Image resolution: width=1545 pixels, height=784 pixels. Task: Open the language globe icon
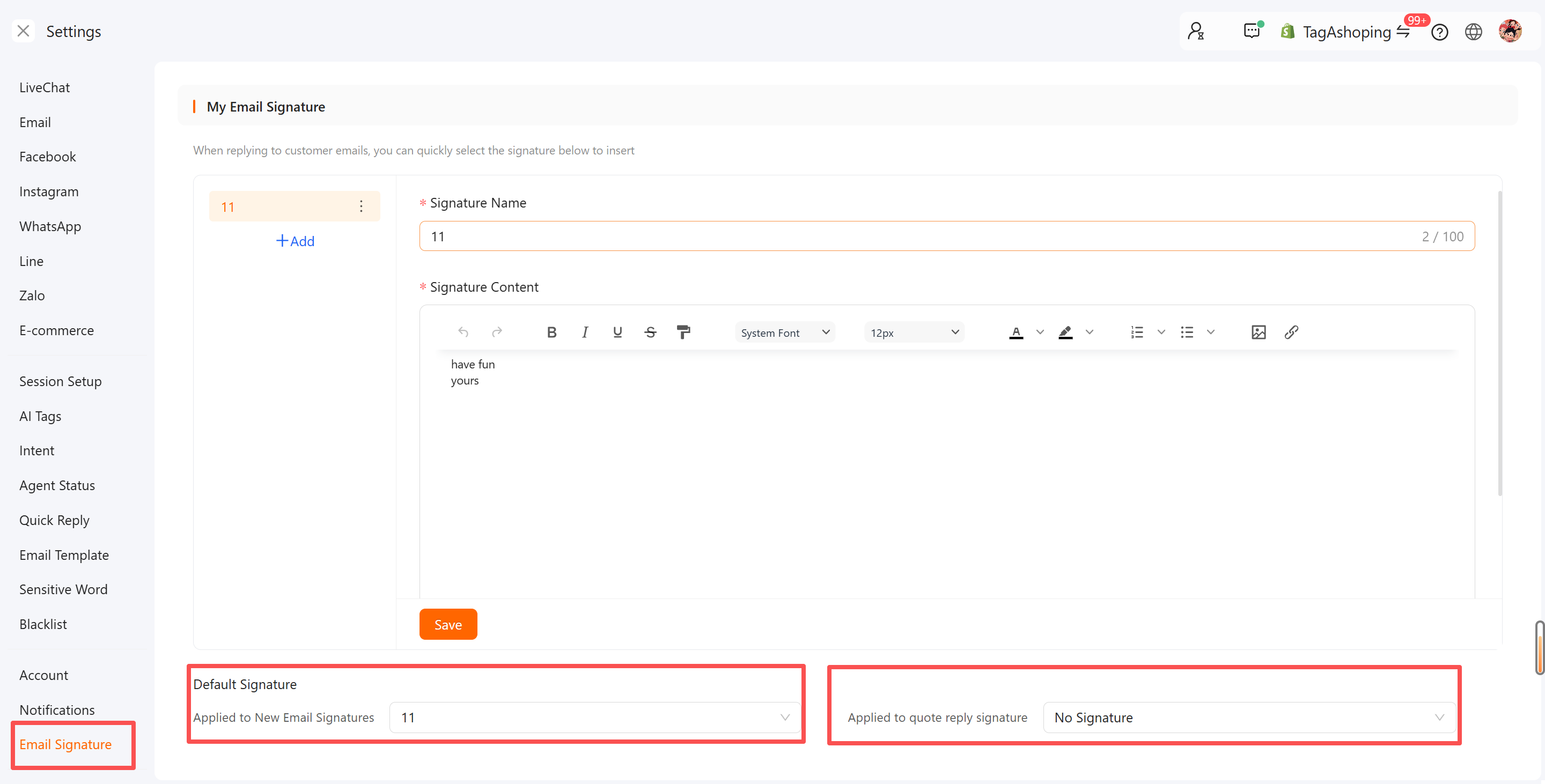tap(1473, 32)
